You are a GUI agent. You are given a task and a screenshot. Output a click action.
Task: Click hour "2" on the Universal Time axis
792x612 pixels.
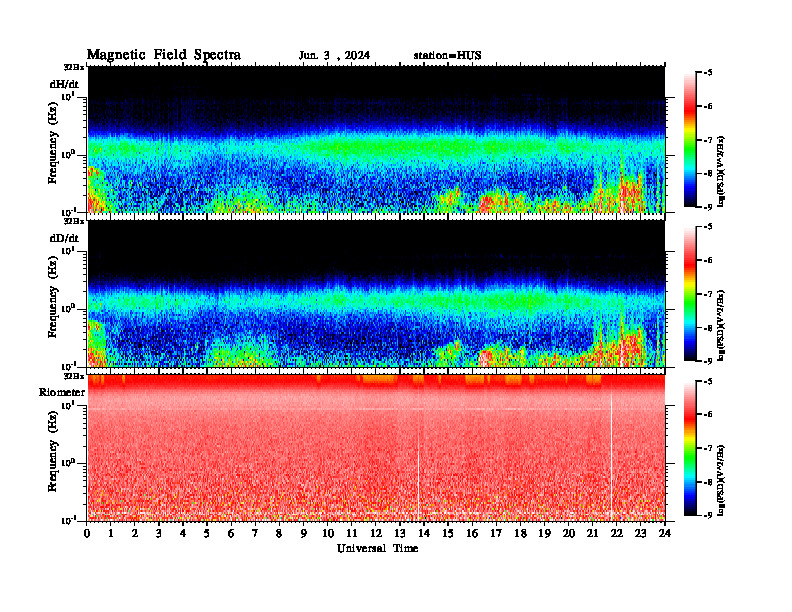tap(135, 534)
